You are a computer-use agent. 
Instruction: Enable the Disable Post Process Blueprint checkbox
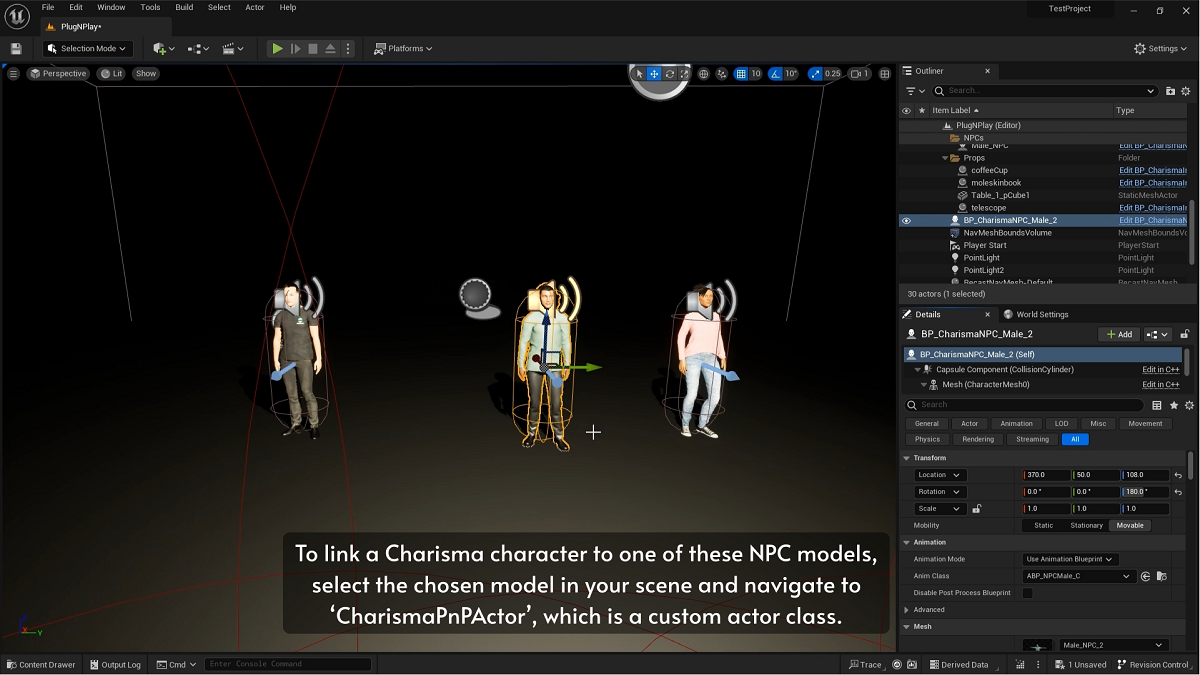tap(1027, 593)
